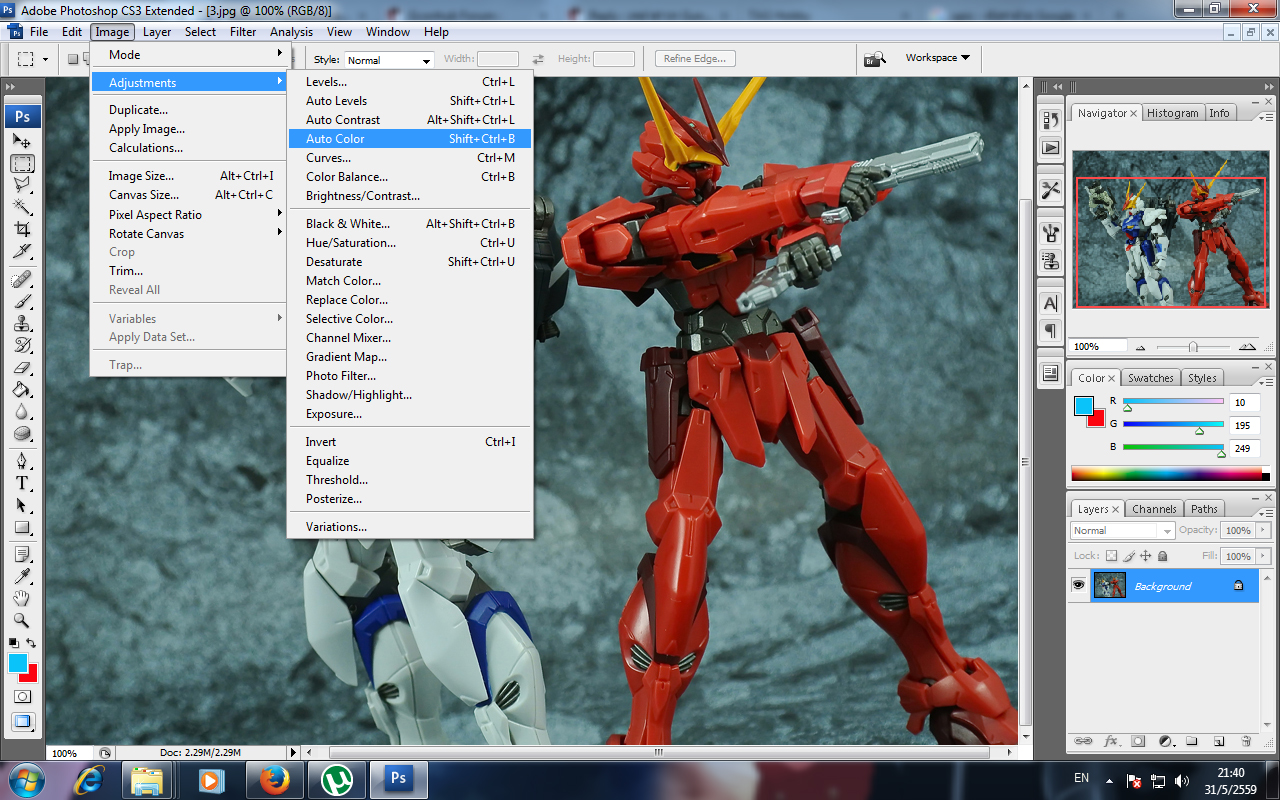Switch to the Channels tab
The image size is (1280, 800).
[x=1154, y=509]
